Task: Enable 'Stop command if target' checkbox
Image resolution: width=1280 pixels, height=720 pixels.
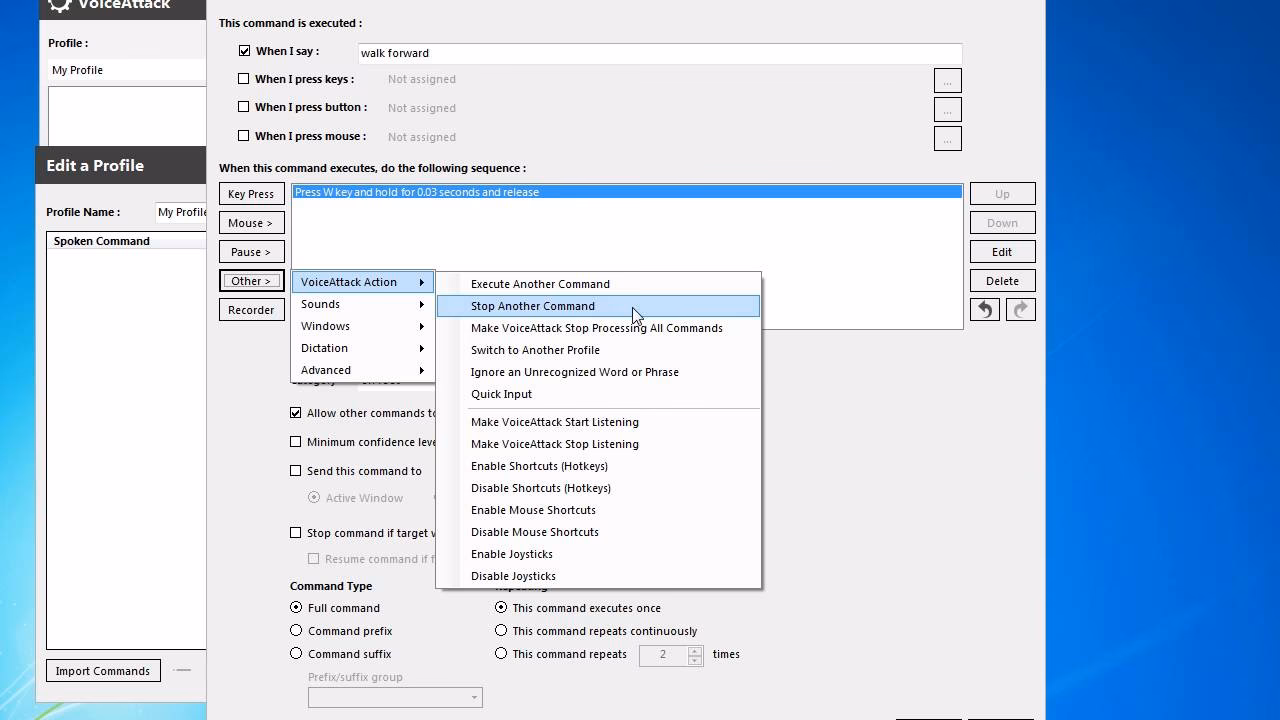Action: 296,533
